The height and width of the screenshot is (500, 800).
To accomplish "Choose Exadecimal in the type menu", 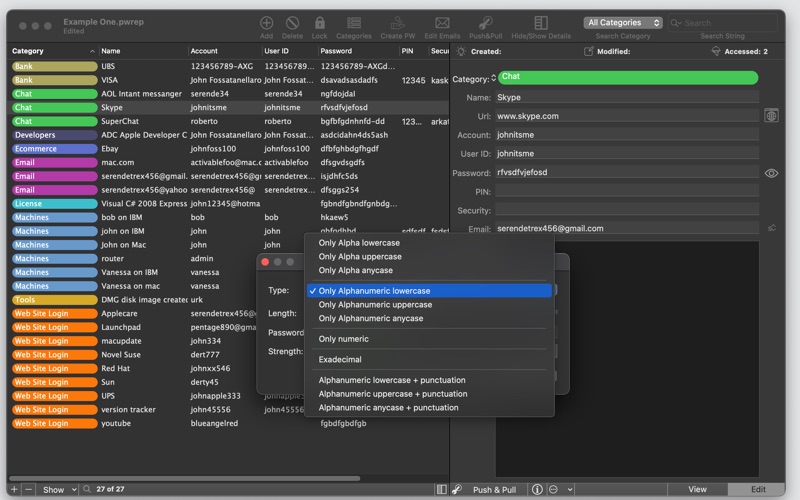I will click(340, 359).
